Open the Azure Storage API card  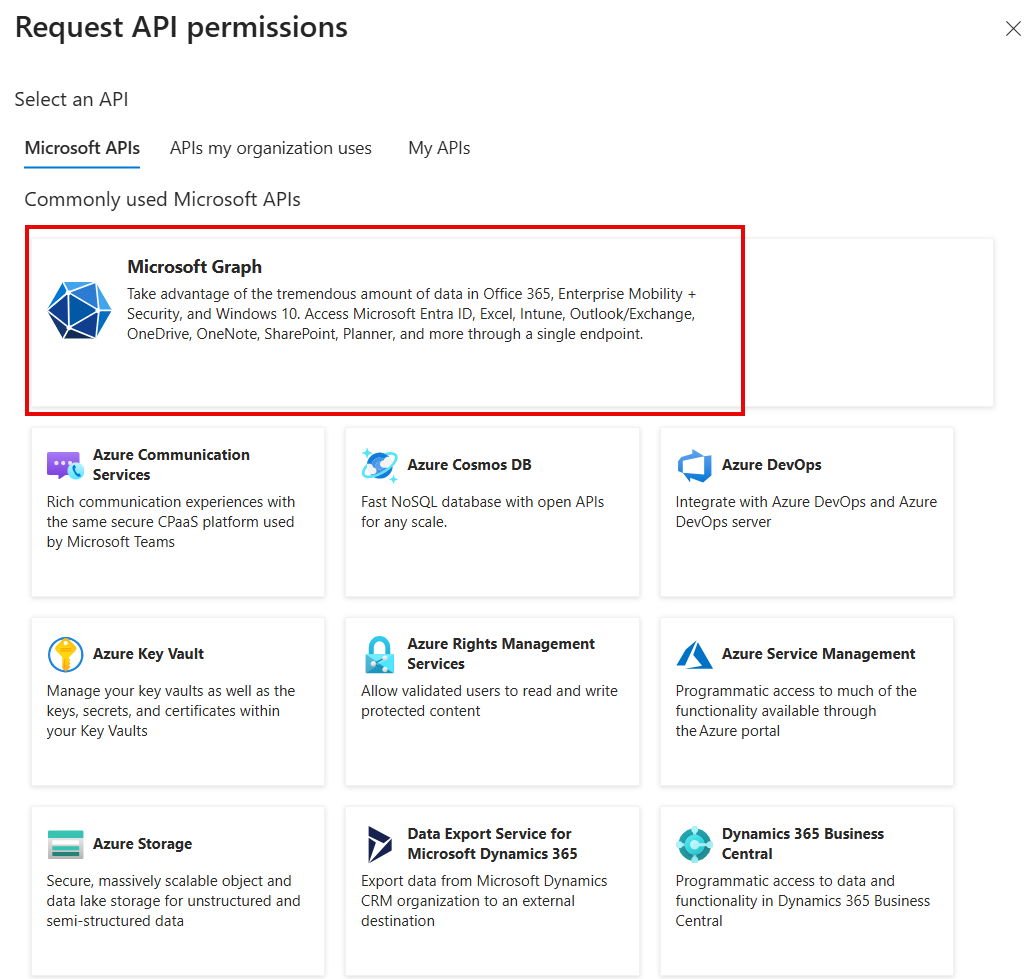[x=178, y=890]
